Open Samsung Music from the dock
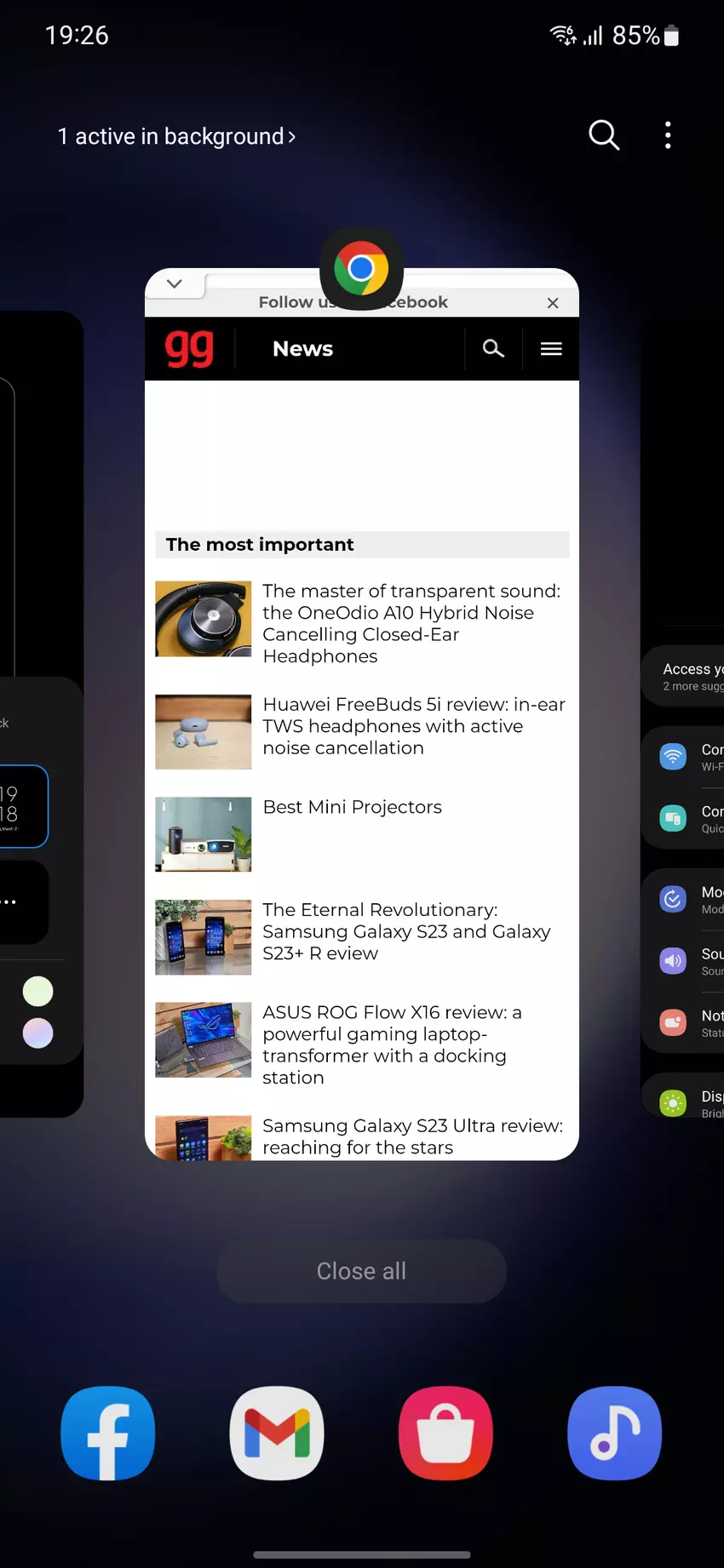This screenshot has width=724, height=1568. pyautogui.click(x=614, y=1433)
